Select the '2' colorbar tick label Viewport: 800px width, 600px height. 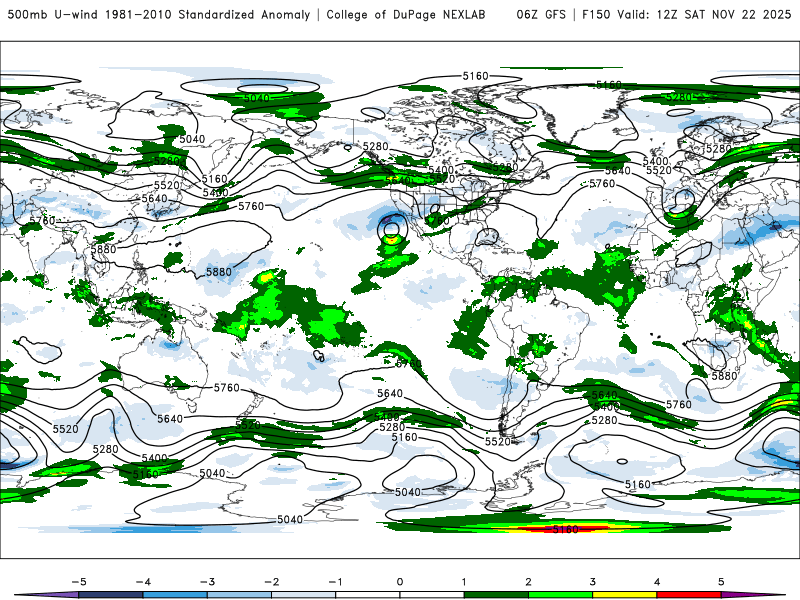pyautogui.click(x=529, y=582)
